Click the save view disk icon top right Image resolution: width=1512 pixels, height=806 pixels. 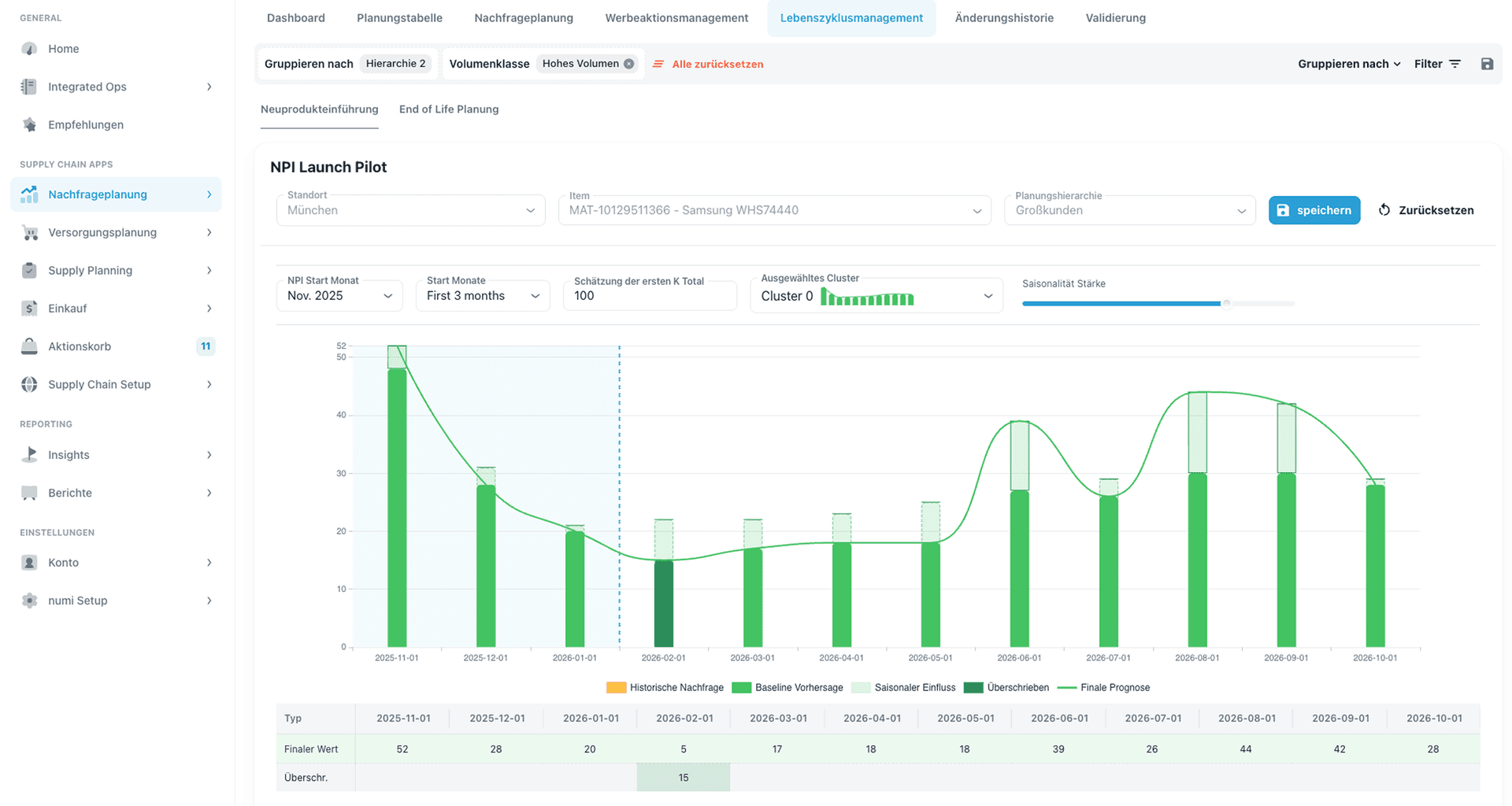coord(1487,64)
